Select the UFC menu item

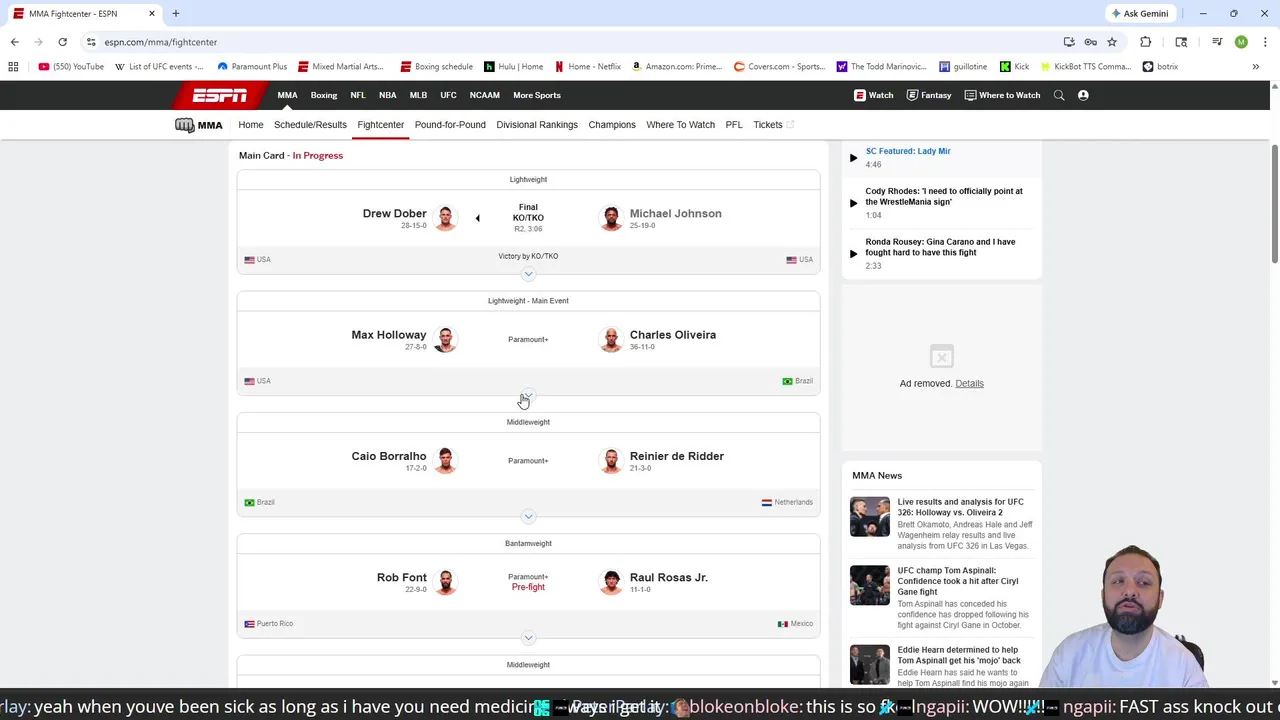(448, 95)
